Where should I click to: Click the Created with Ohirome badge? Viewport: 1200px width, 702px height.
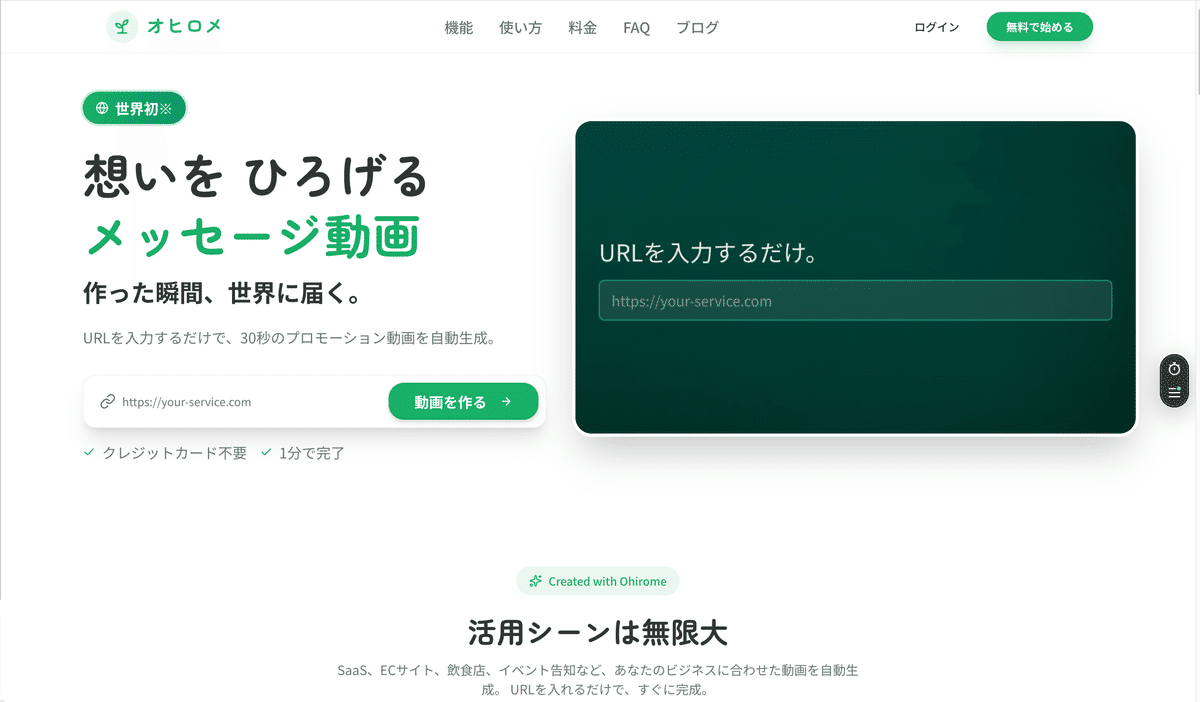point(598,581)
